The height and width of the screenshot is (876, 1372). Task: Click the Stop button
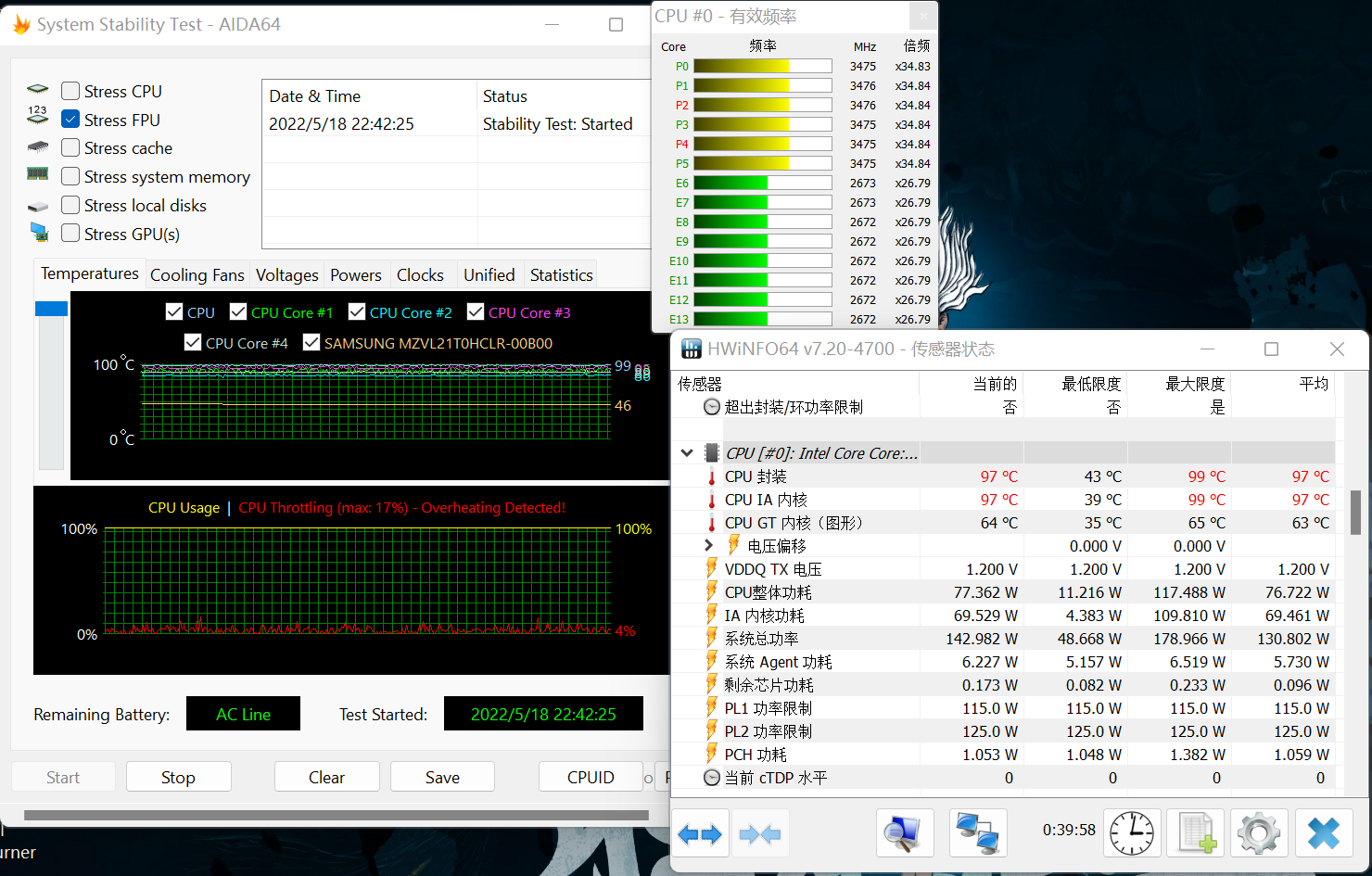pos(178,777)
